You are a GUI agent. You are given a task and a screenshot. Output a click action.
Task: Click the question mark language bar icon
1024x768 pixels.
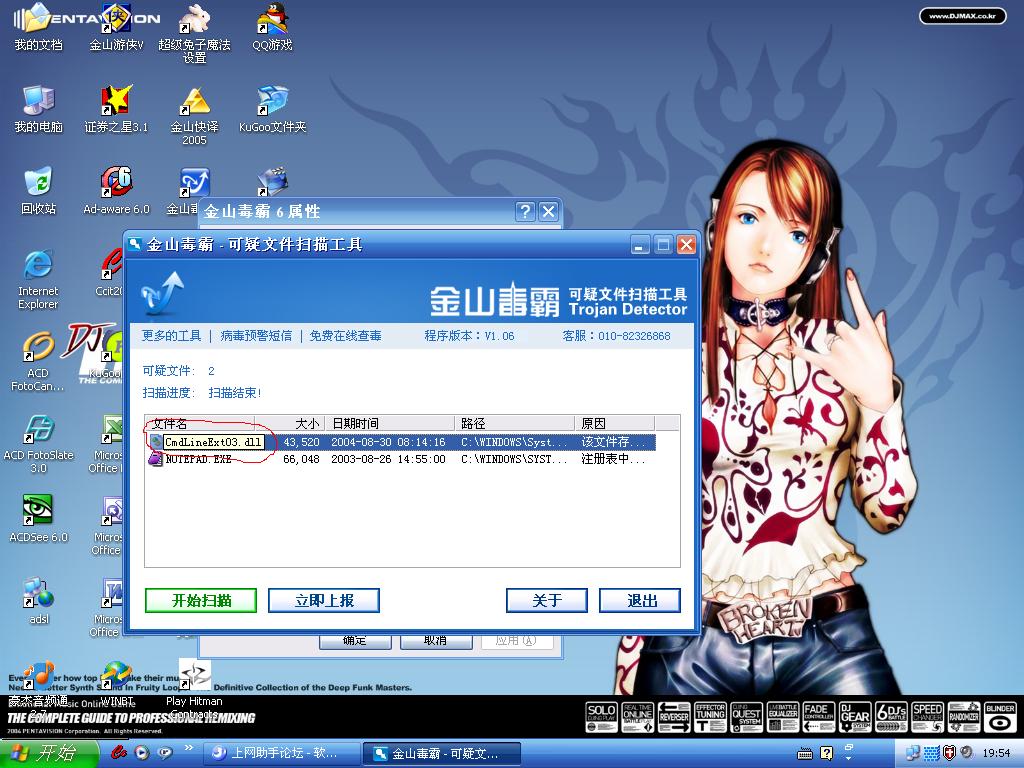tap(826, 754)
